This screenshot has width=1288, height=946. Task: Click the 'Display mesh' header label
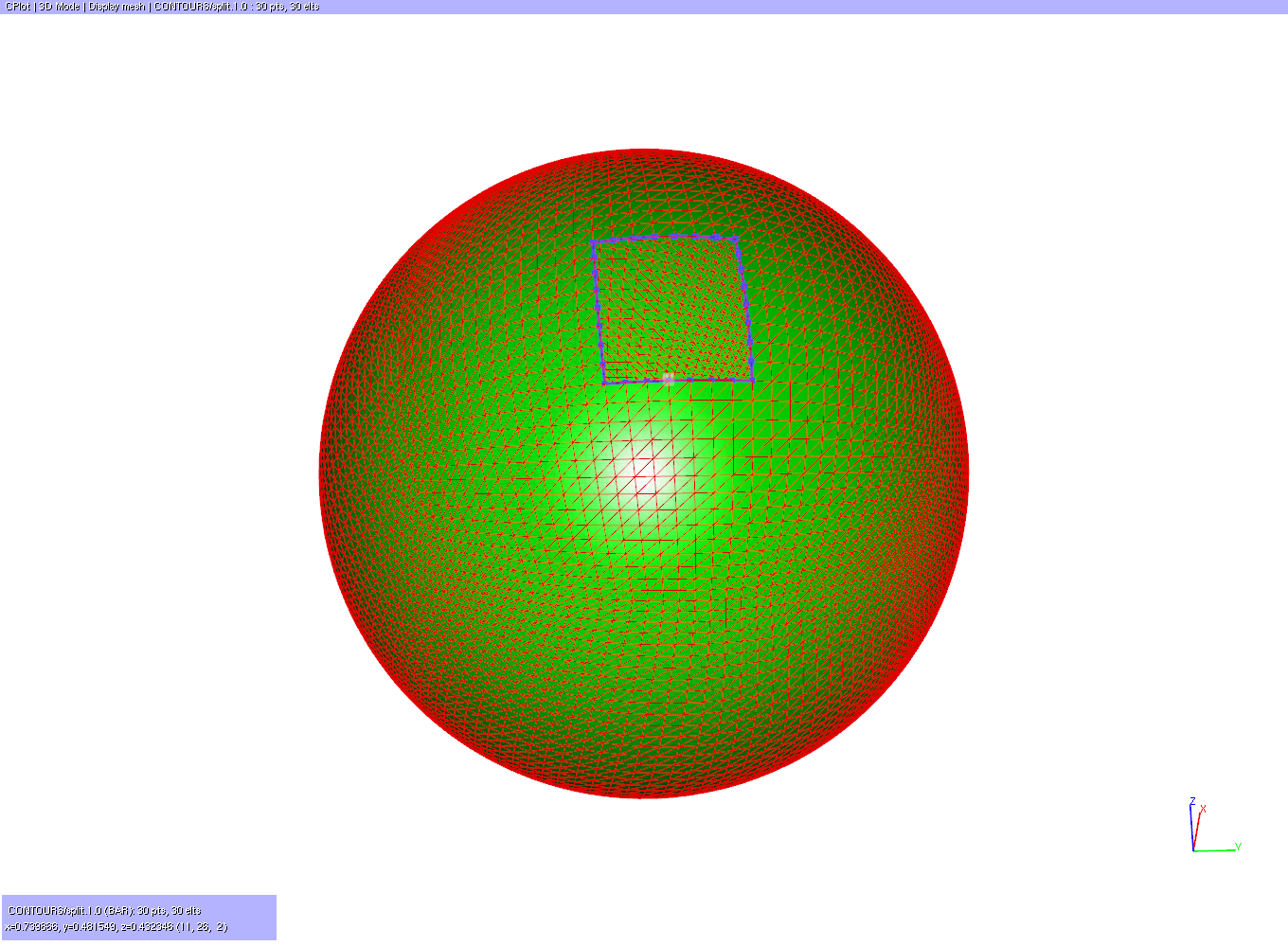point(117,7)
